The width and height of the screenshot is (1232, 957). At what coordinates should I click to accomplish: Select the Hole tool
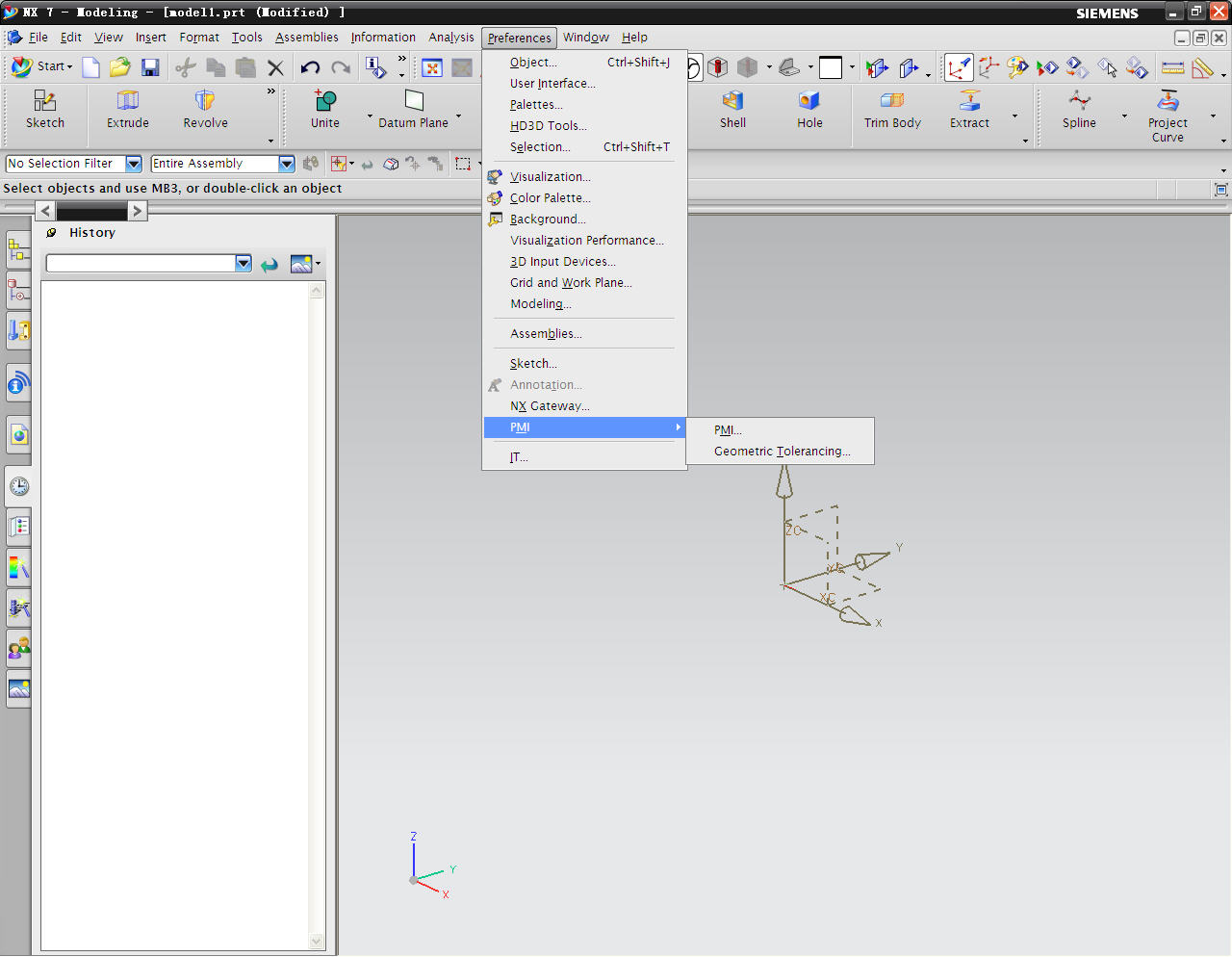click(x=809, y=109)
